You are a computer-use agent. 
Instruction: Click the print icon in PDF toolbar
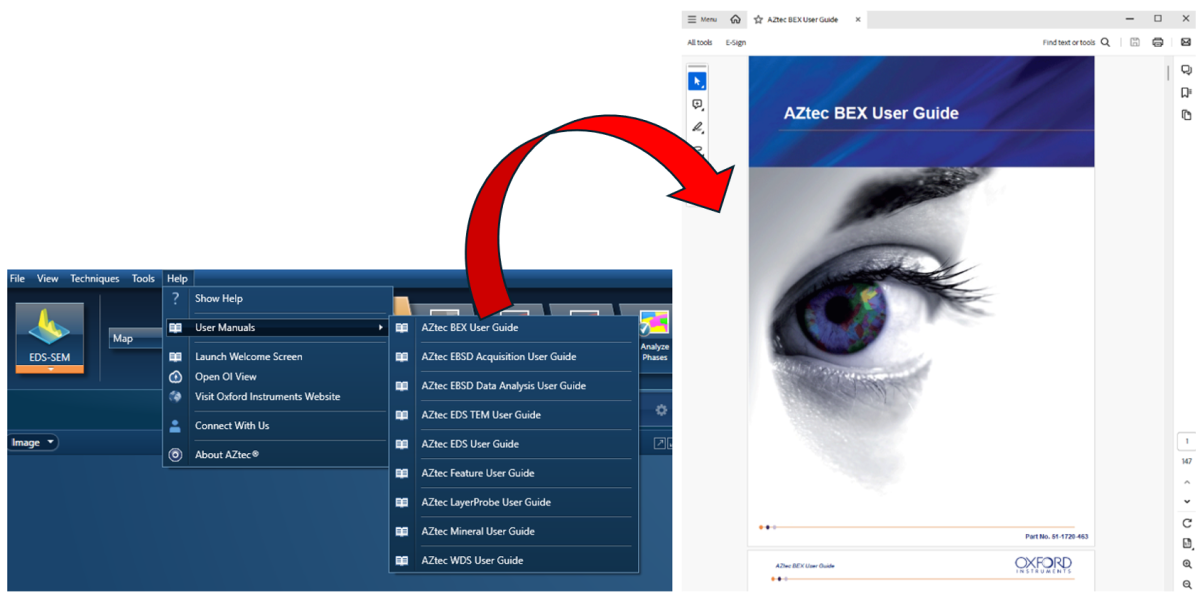coord(1158,43)
